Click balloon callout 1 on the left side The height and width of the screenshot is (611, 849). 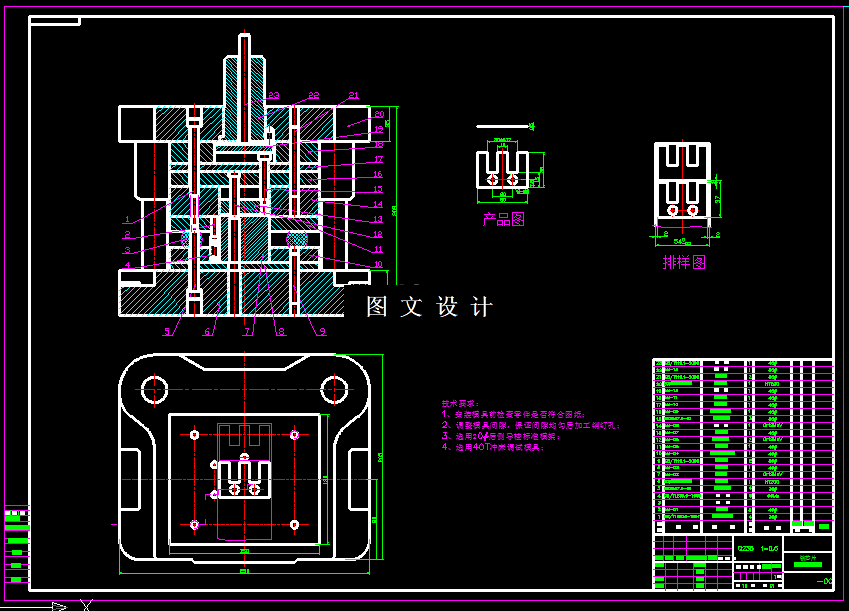click(128, 218)
